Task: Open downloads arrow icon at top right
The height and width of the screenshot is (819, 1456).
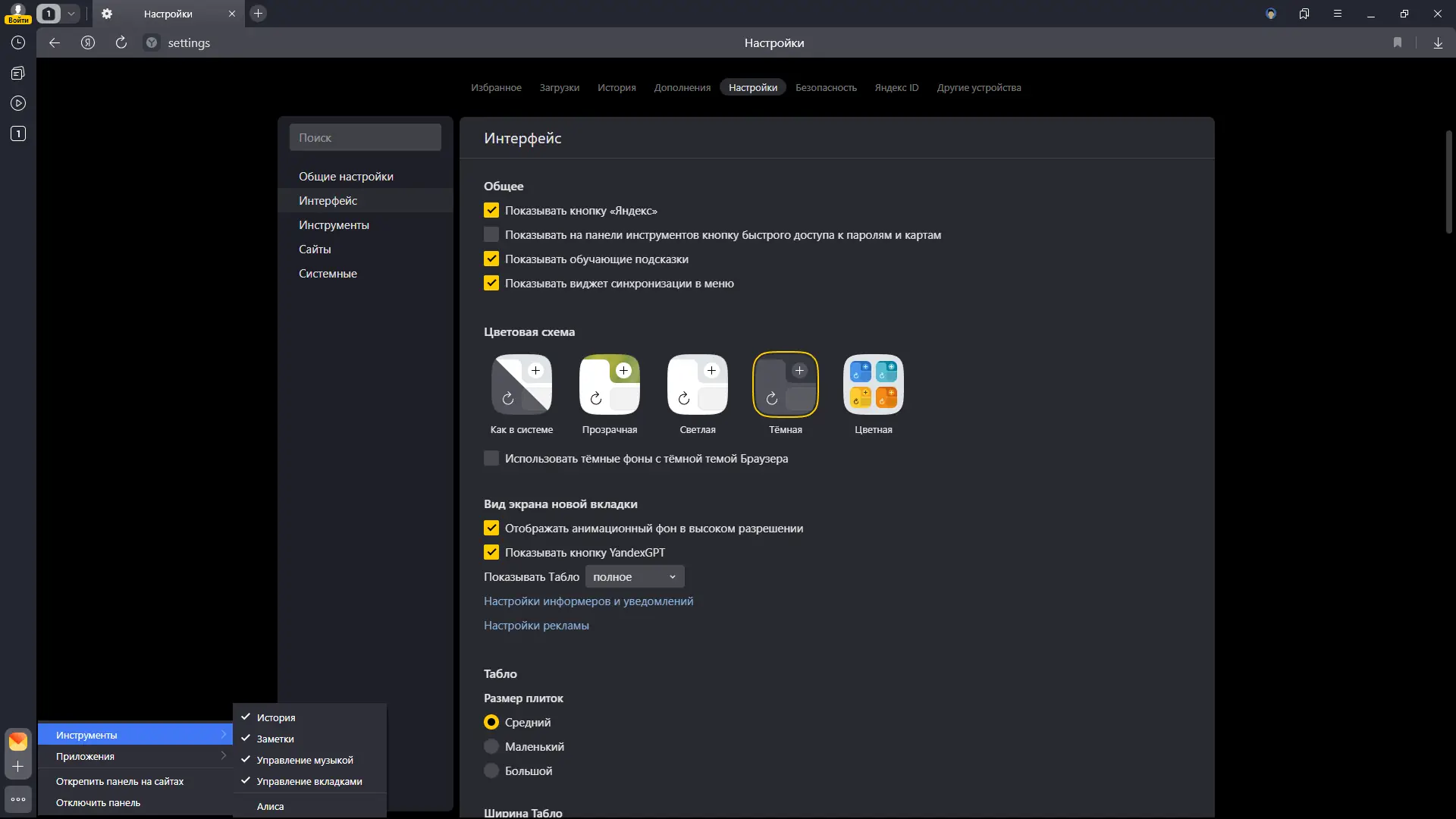Action: point(1438,43)
